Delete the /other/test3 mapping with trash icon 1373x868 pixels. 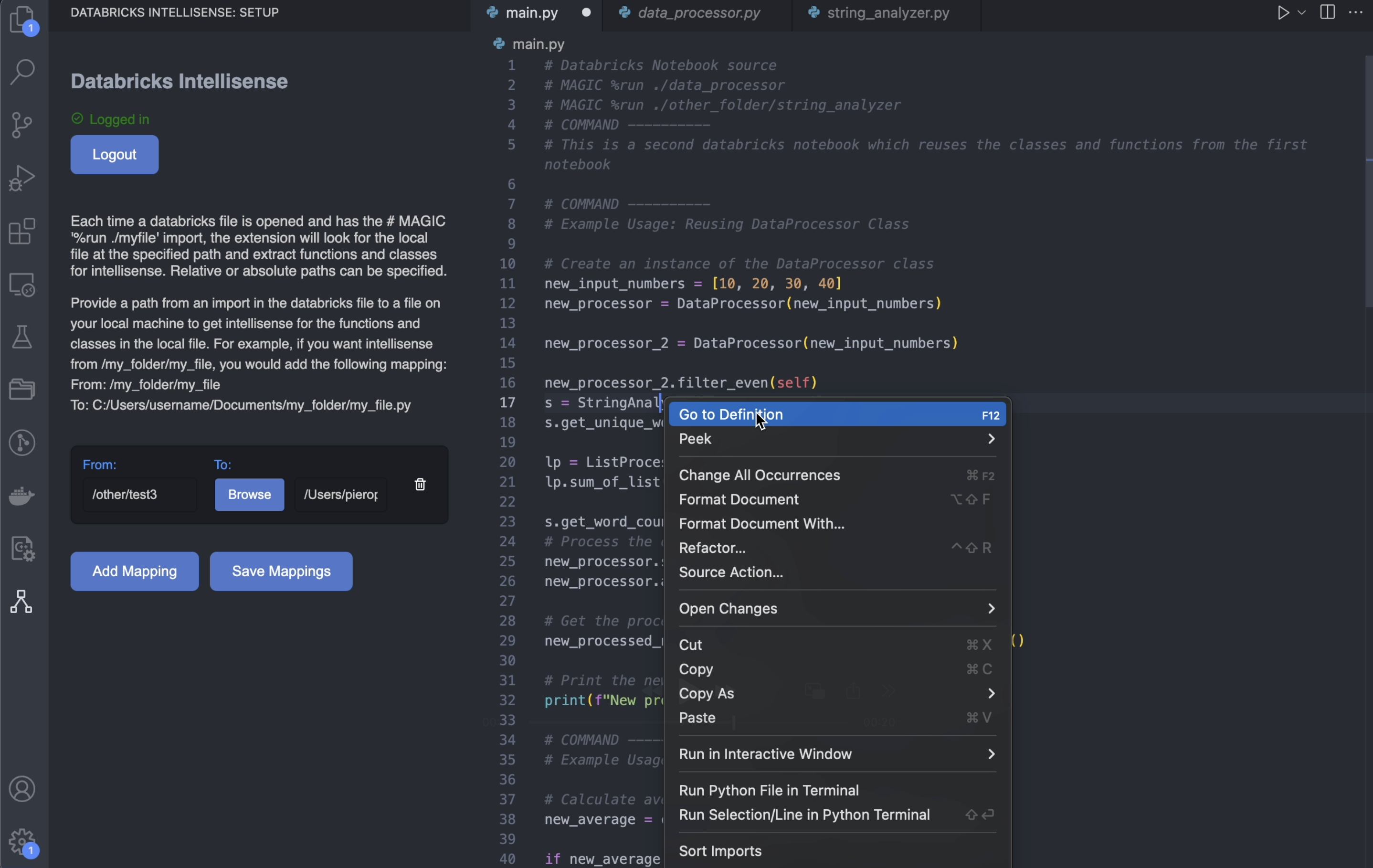click(420, 484)
